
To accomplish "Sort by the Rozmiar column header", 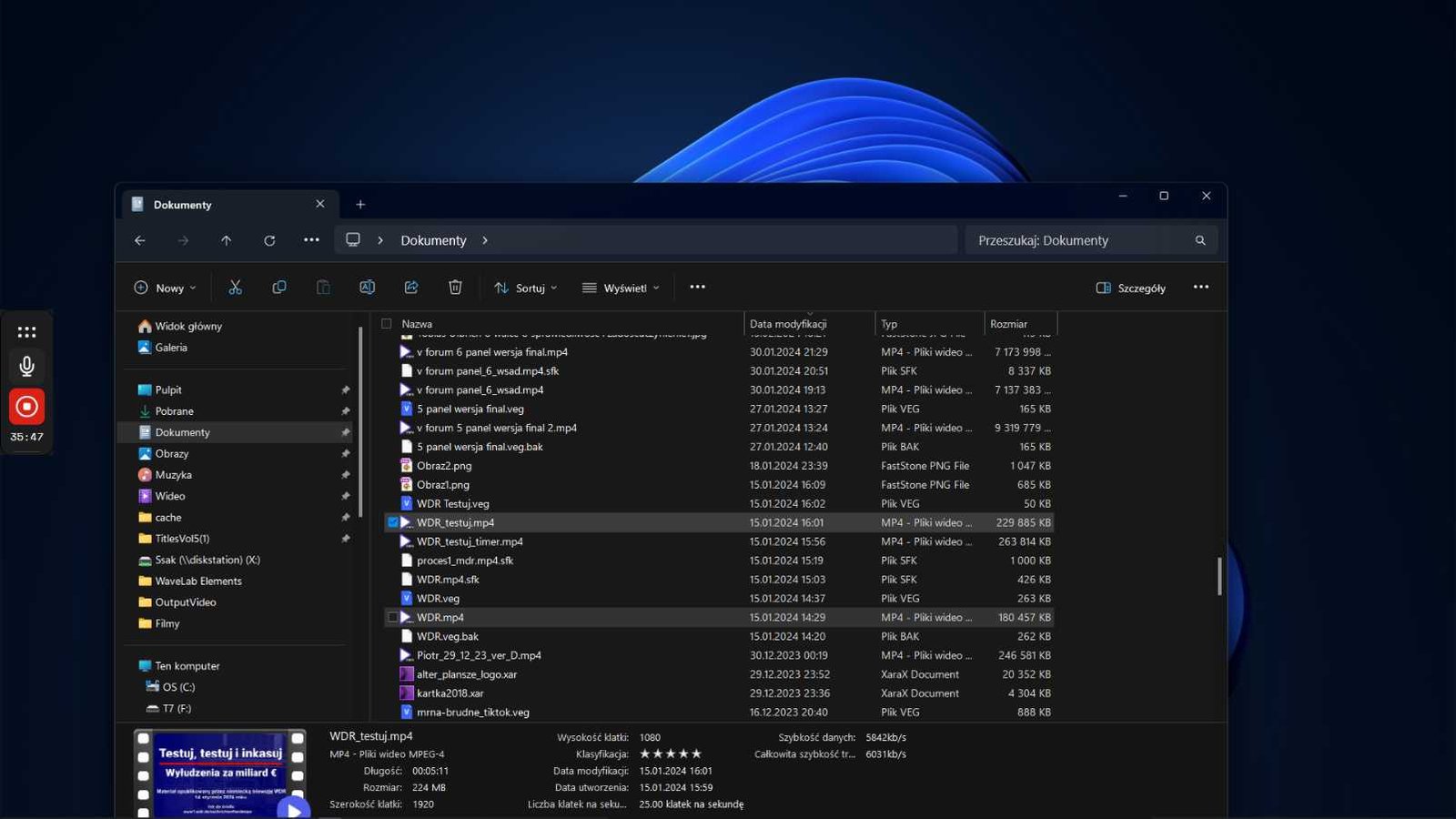I will click(1008, 324).
